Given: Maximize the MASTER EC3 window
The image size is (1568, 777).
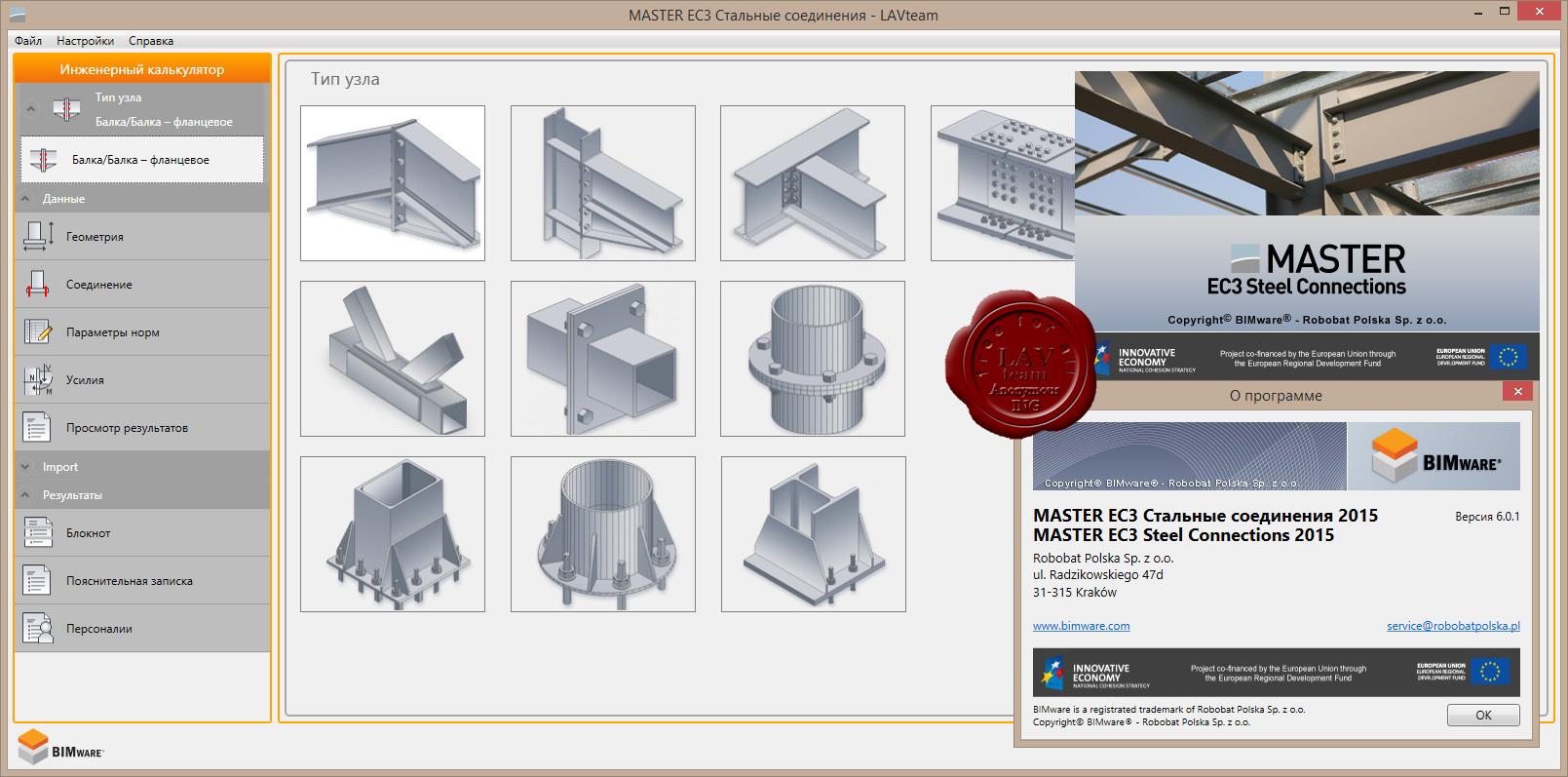Looking at the screenshot, I should coord(1505,12).
